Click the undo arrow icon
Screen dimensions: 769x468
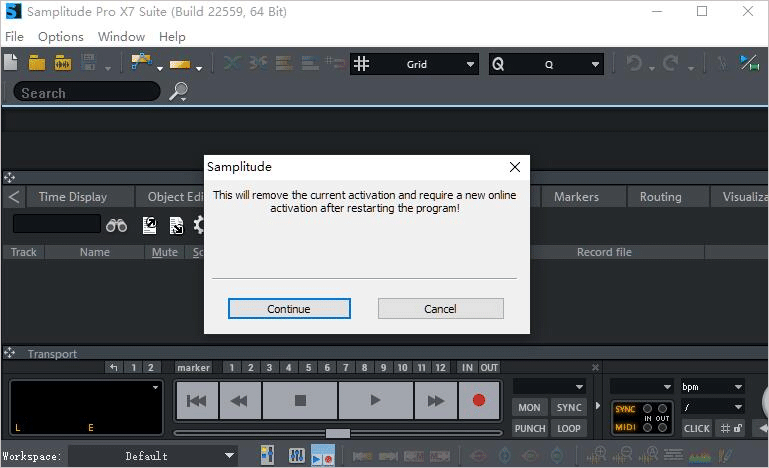pos(634,63)
